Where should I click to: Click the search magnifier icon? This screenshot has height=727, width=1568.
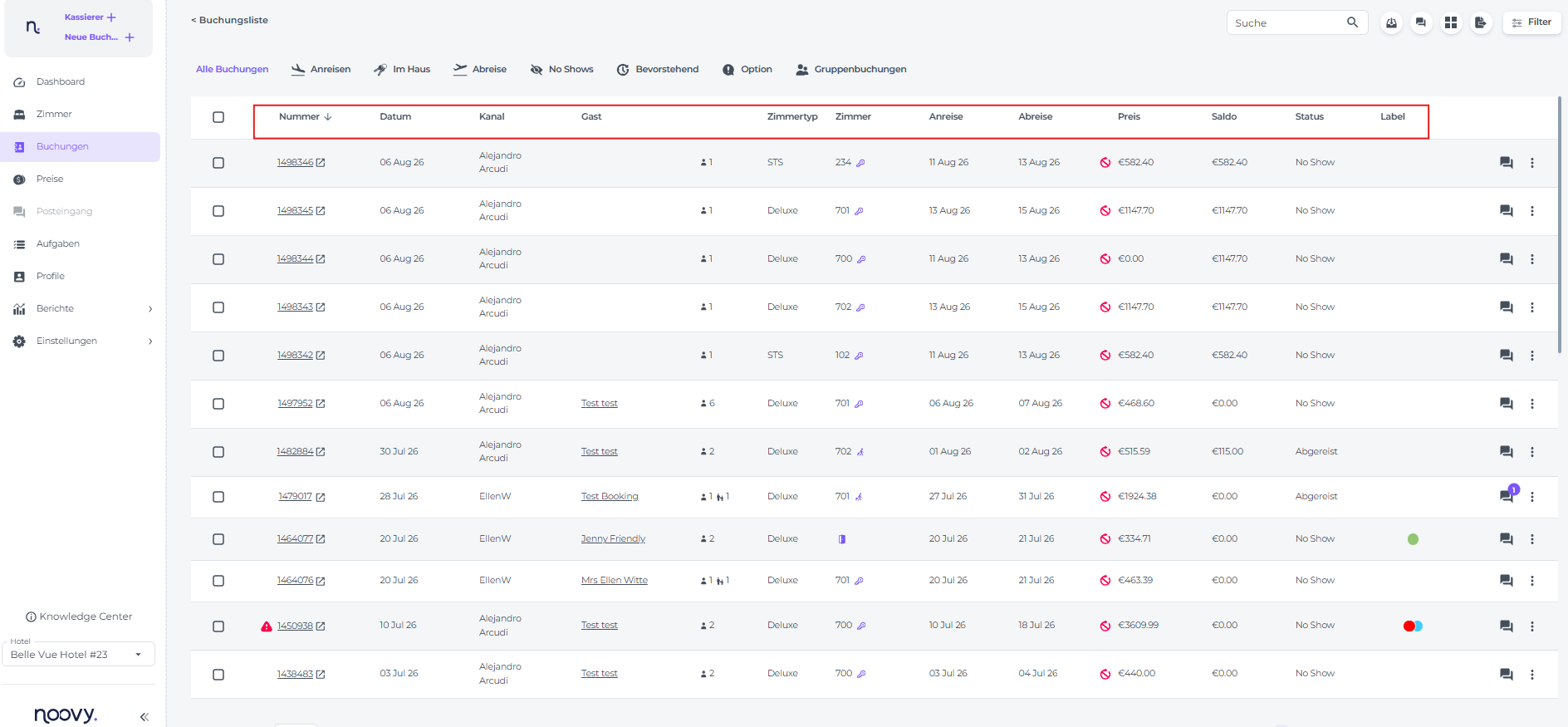(x=1352, y=22)
